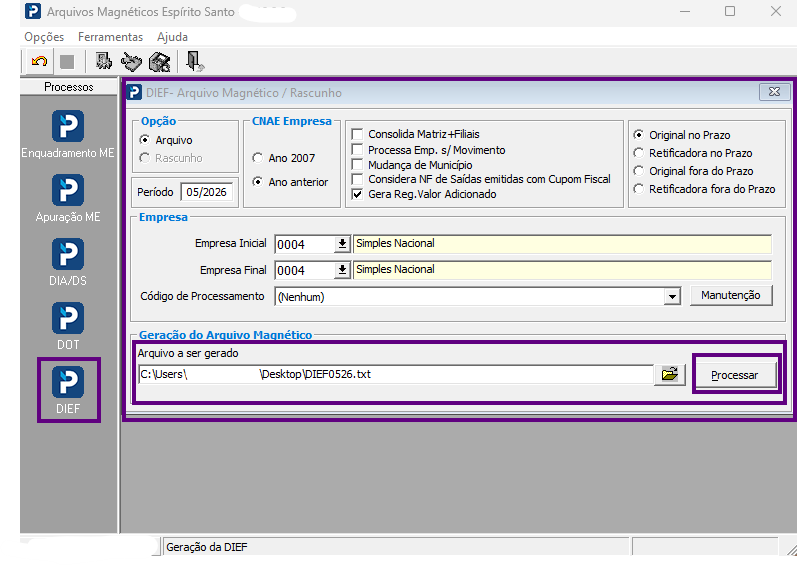The height and width of the screenshot is (565, 798).
Task: Click Empresa Inicial name Simples Nacional
Action: tap(562, 244)
